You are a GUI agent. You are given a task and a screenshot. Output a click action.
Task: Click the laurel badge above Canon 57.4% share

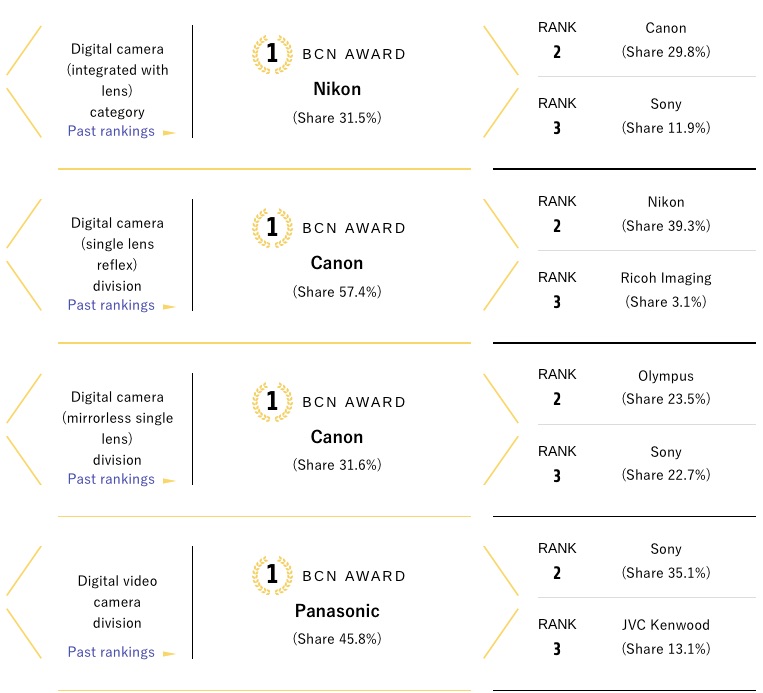[272, 228]
